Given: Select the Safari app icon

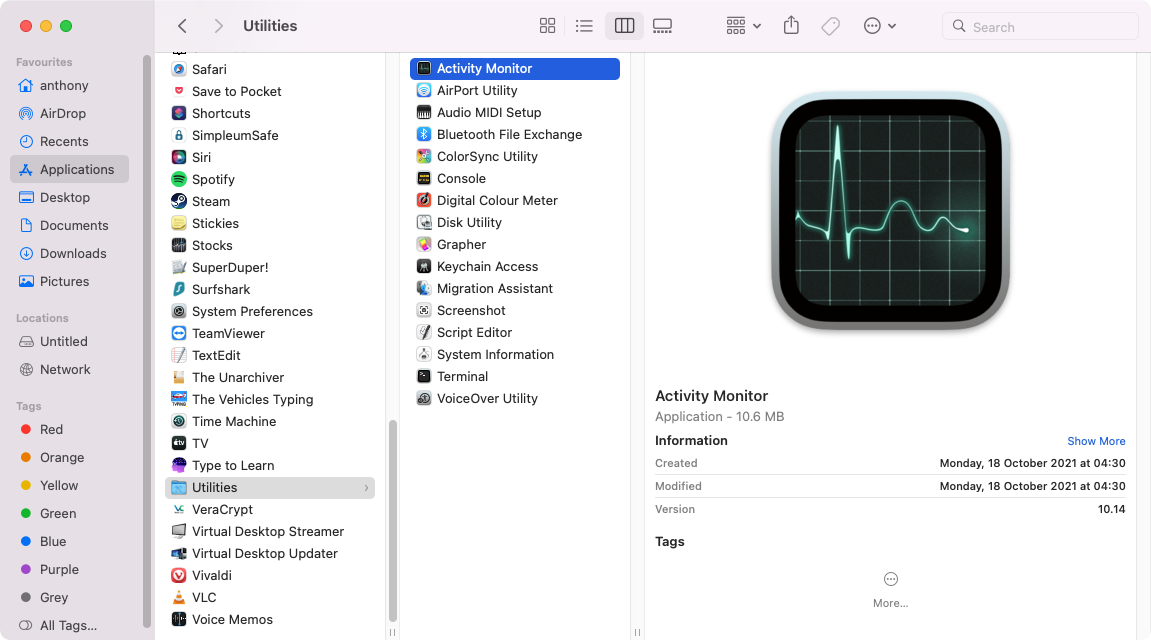Looking at the screenshot, I should [178, 69].
